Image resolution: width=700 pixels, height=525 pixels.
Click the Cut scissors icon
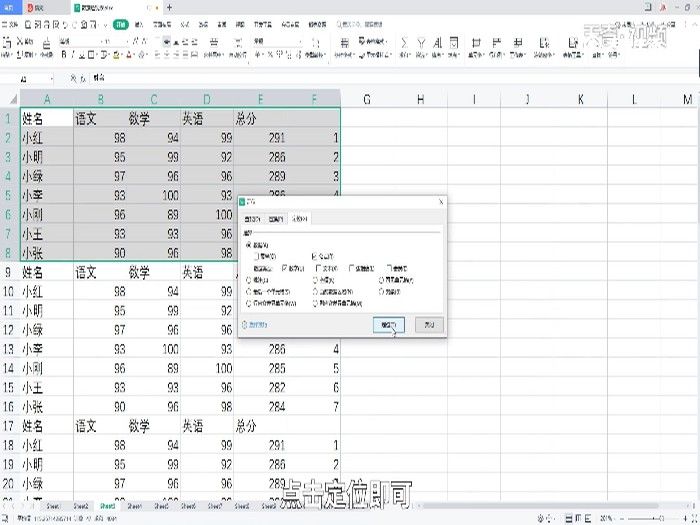pos(20,42)
